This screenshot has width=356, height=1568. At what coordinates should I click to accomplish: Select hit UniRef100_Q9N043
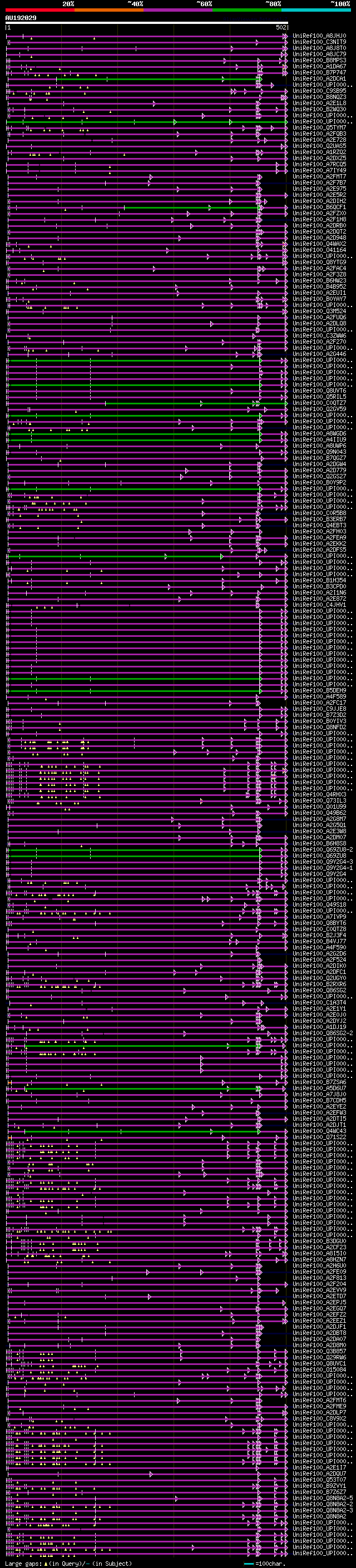tap(319, 452)
